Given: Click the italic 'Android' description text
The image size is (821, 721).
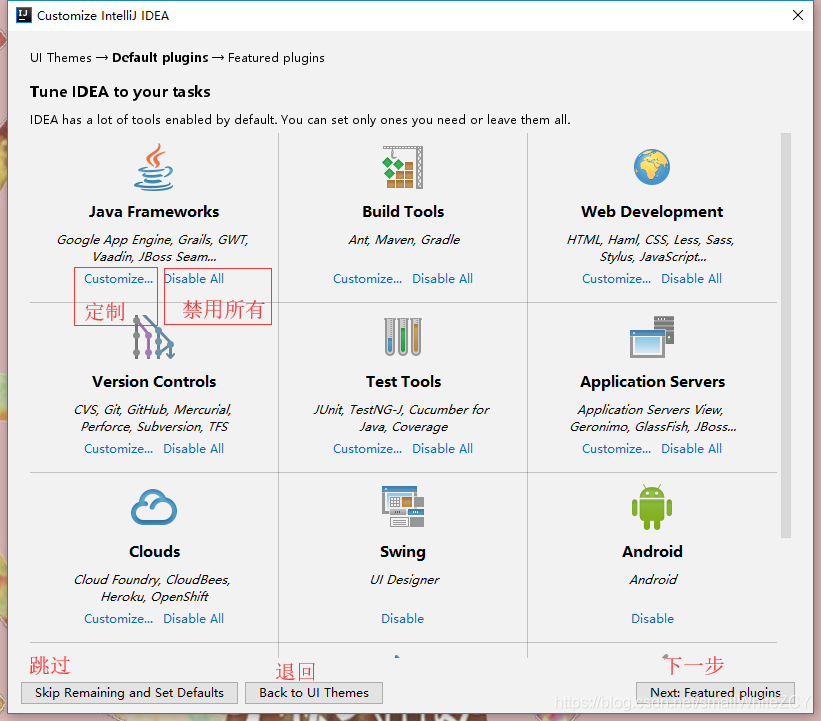Looking at the screenshot, I should [653, 580].
